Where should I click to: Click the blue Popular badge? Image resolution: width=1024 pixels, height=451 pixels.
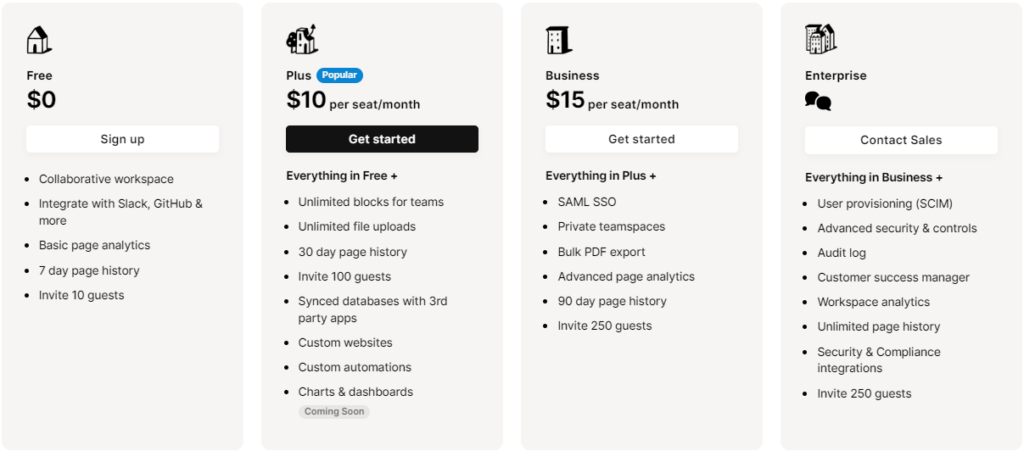pos(340,75)
